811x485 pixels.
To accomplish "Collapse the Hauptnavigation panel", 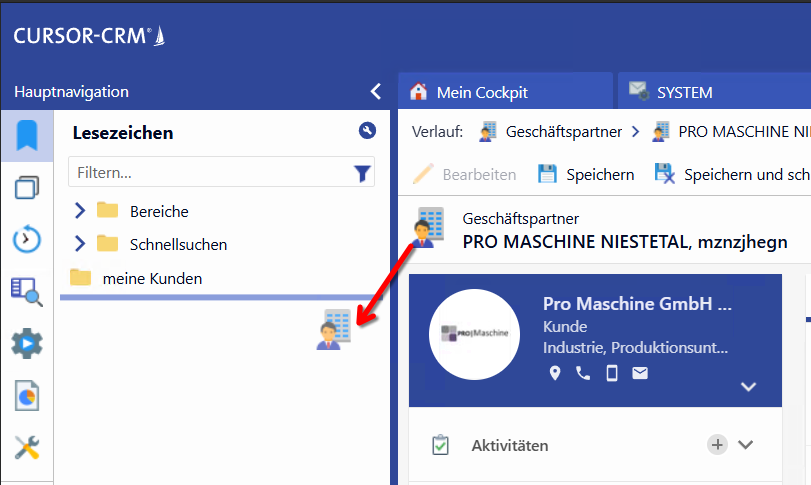I will coord(375,92).
